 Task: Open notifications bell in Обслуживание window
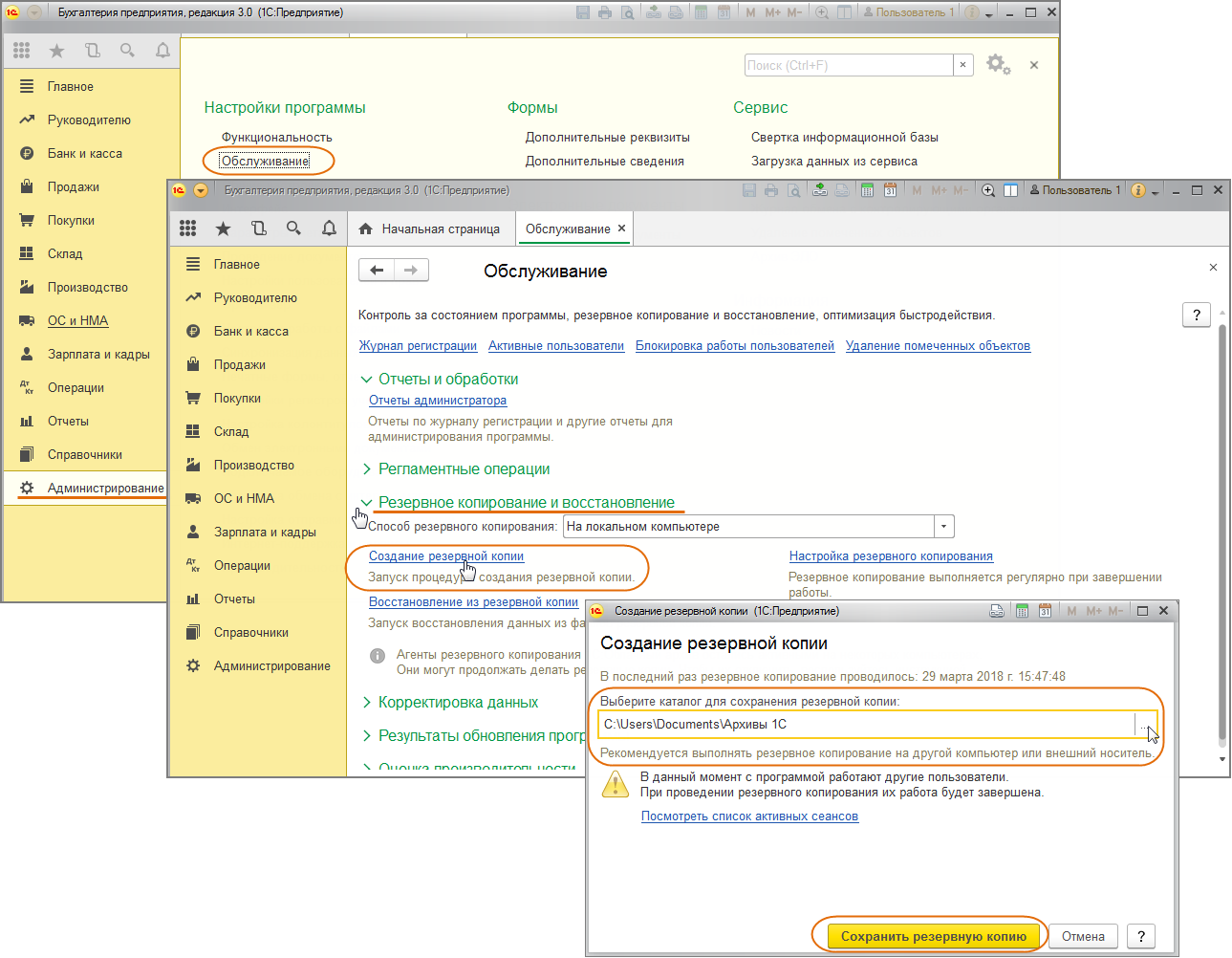329,229
